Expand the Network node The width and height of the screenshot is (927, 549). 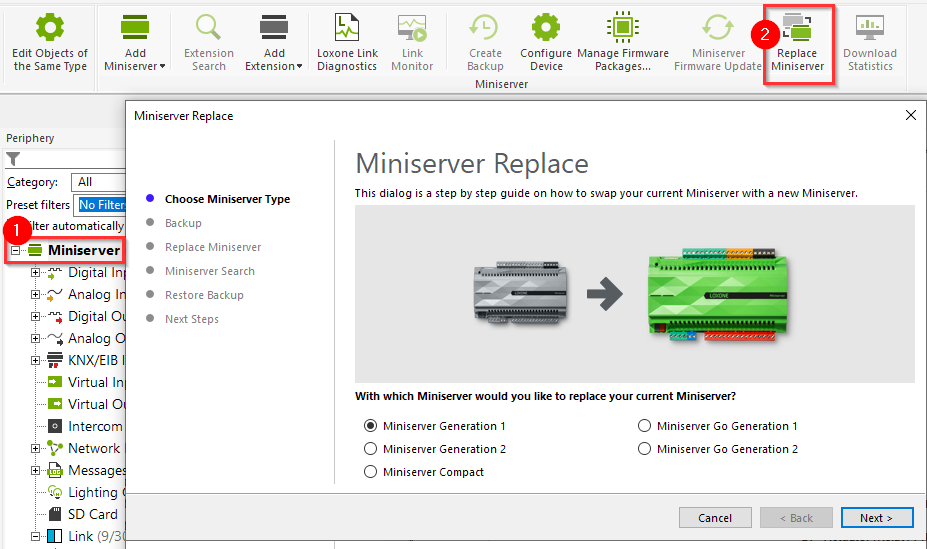(35, 448)
